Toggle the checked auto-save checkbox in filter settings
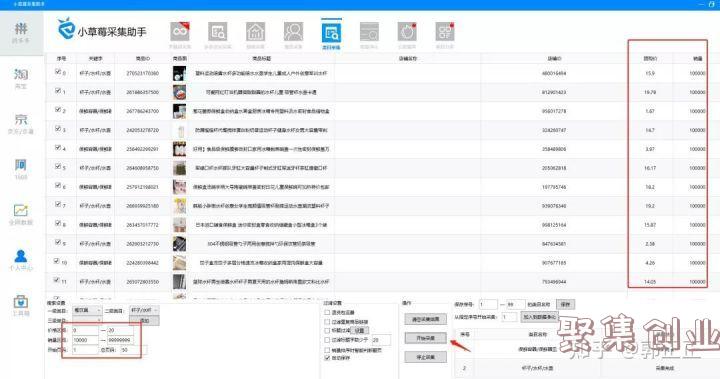Viewport: 720px width, 379px height. tap(327, 358)
